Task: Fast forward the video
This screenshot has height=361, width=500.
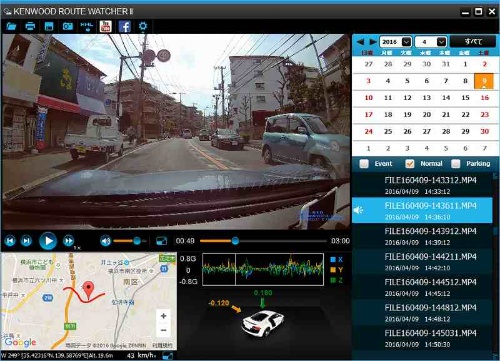Action: click(x=69, y=241)
